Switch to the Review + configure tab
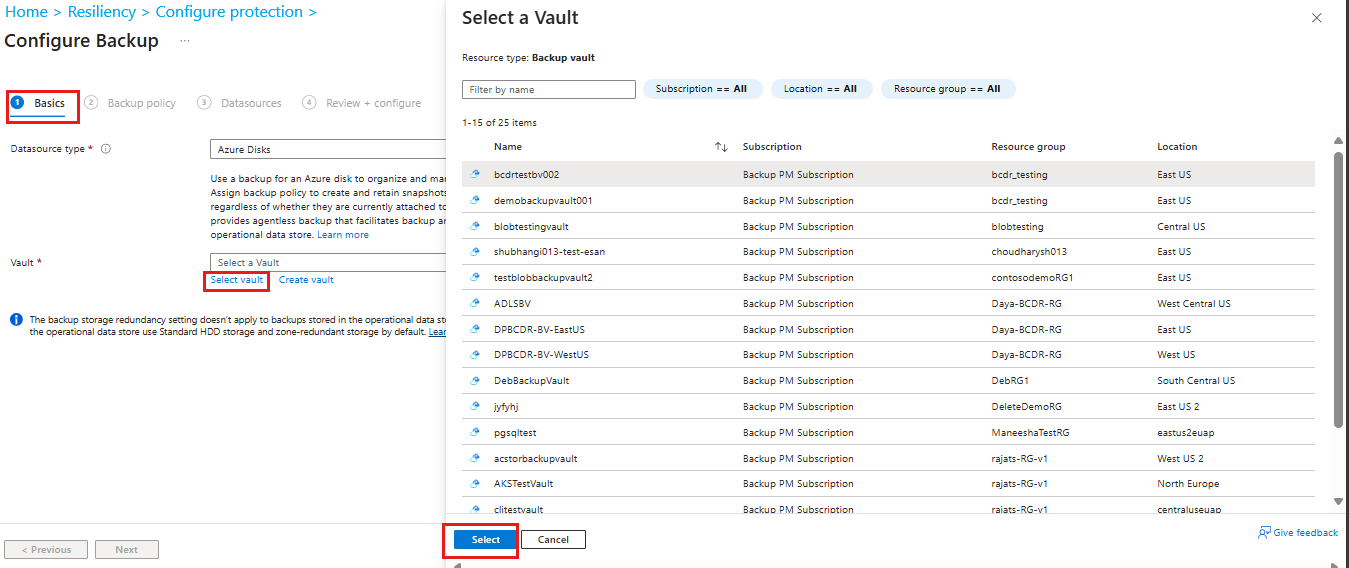Viewport: 1349px width, 568px height. (x=361, y=103)
